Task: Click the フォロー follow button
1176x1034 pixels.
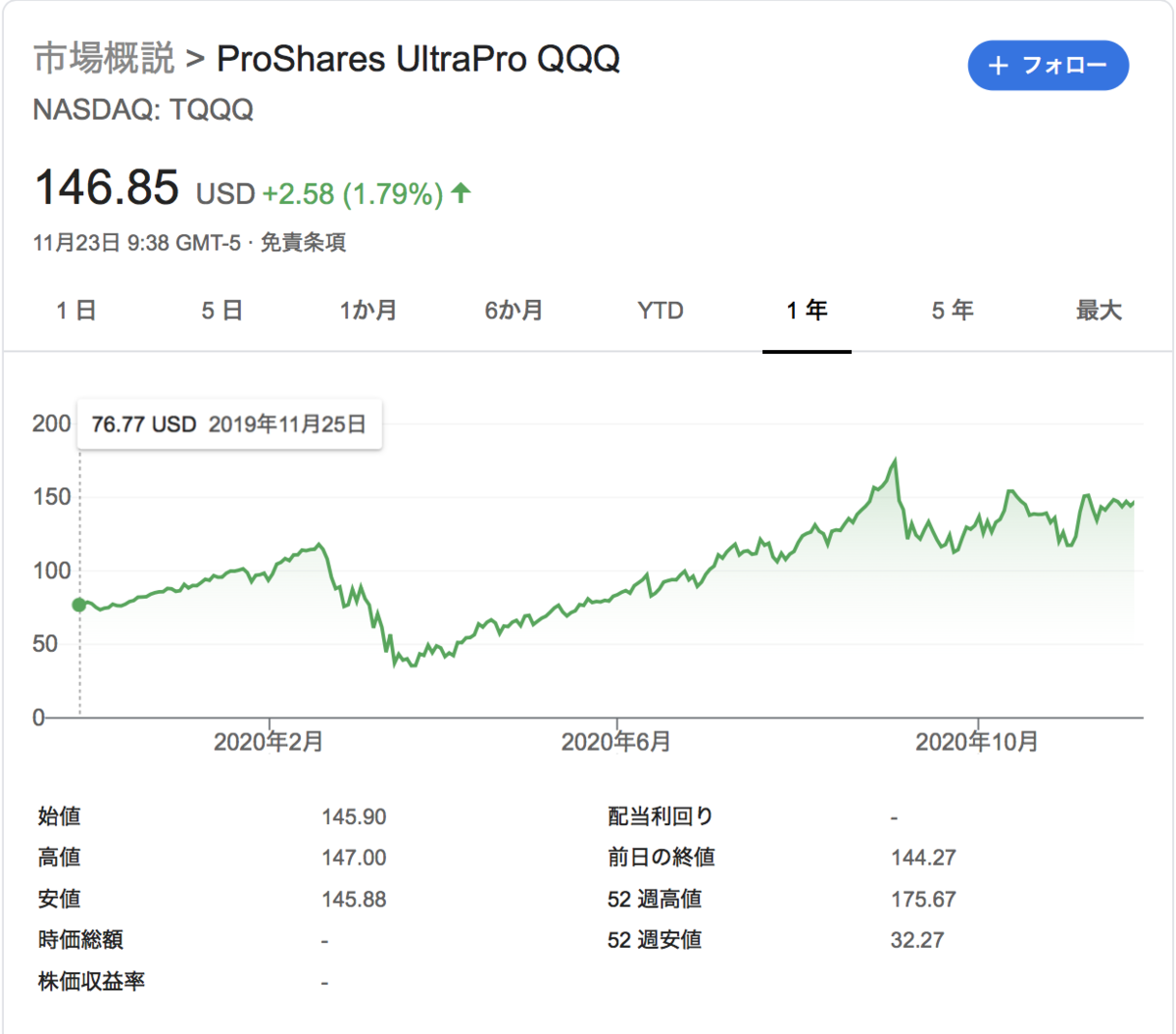Action: 1048,66
